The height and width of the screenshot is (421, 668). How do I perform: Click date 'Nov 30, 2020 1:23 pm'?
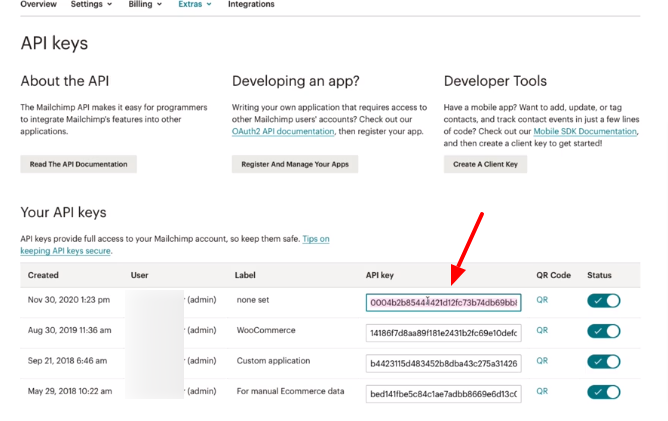[x=69, y=300]
